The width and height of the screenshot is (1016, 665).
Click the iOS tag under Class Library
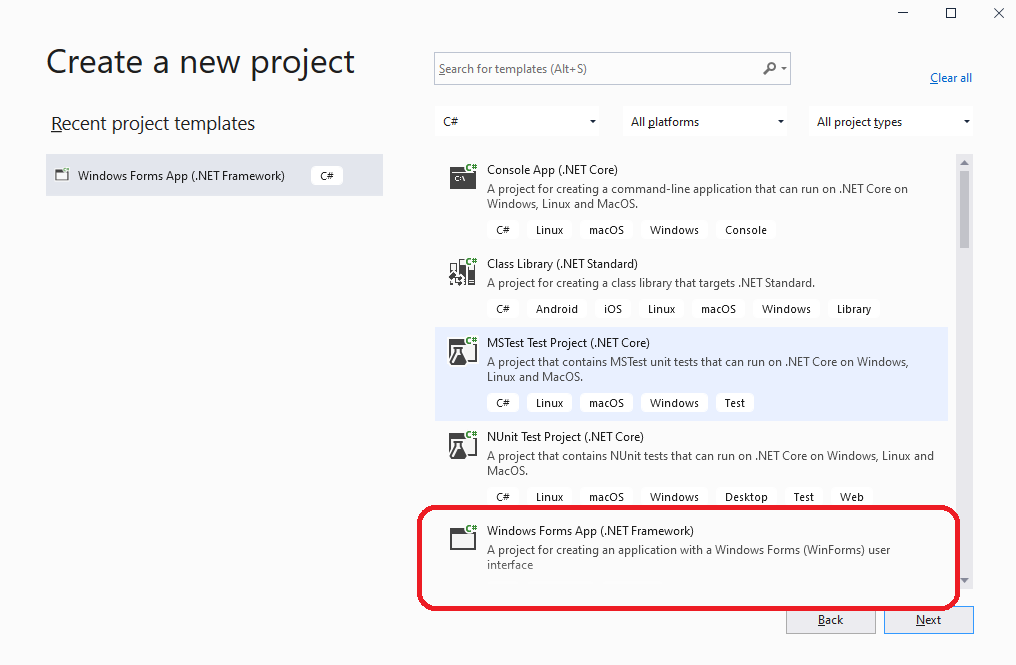pyautogui.click(x=613, y=309)
